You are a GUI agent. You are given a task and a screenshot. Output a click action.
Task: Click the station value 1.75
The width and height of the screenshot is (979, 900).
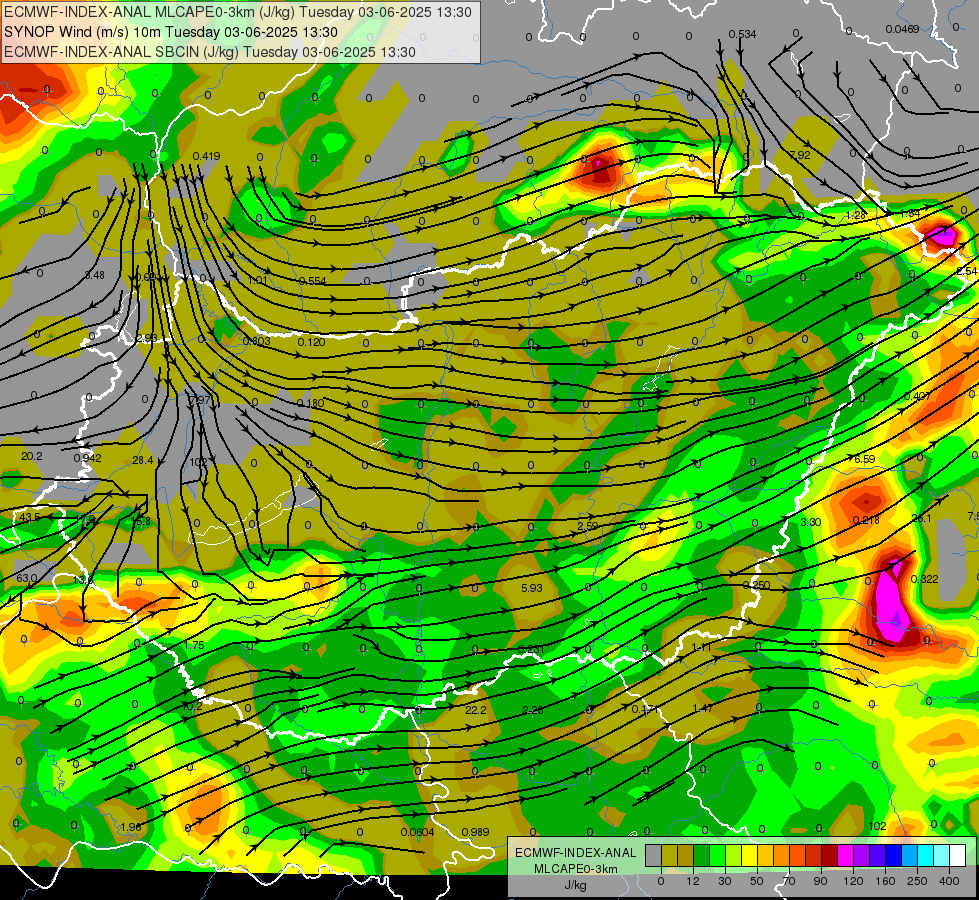click(195, 645)
